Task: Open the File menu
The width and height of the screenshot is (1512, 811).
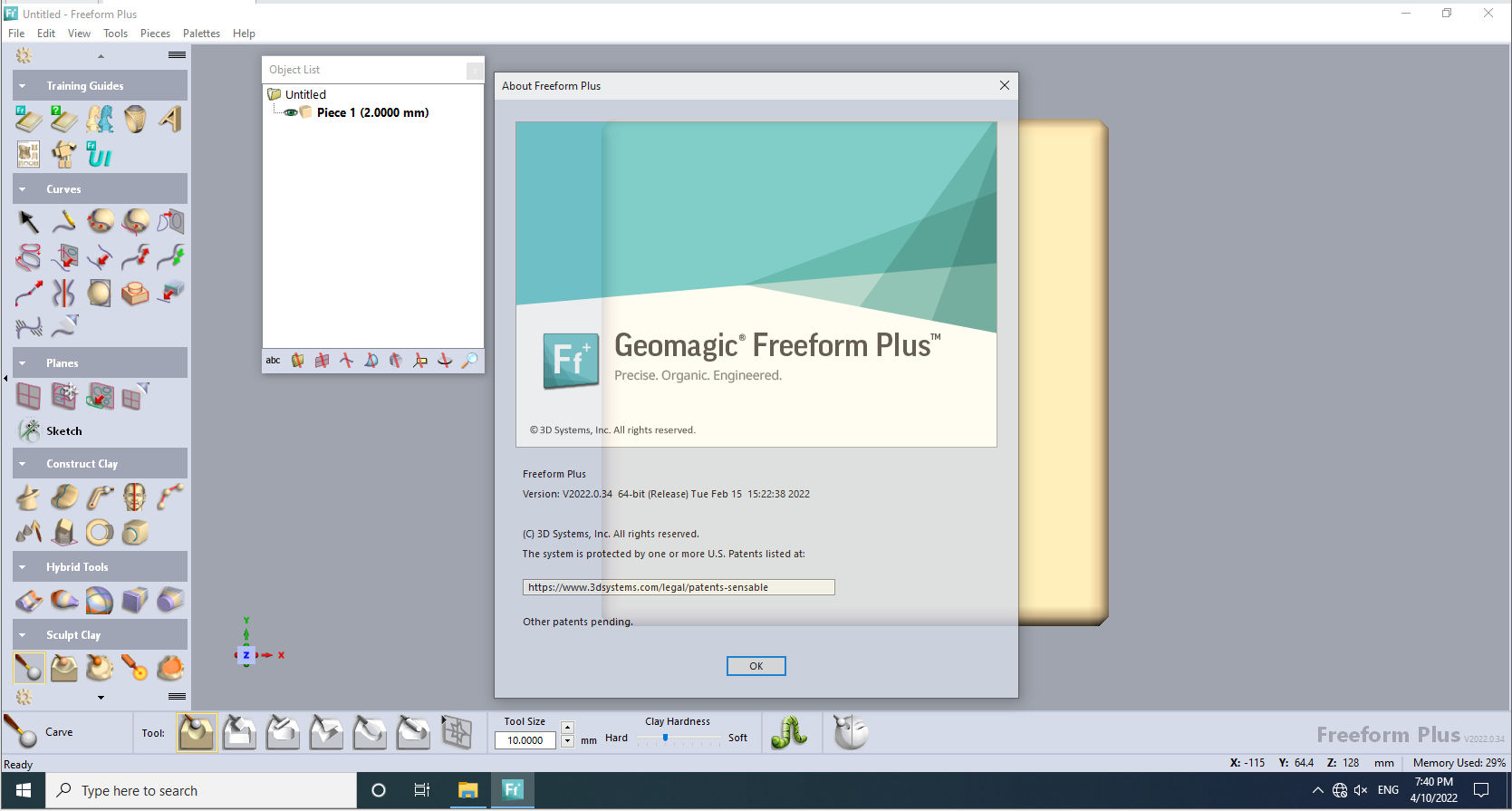Action: click(16, 34)
